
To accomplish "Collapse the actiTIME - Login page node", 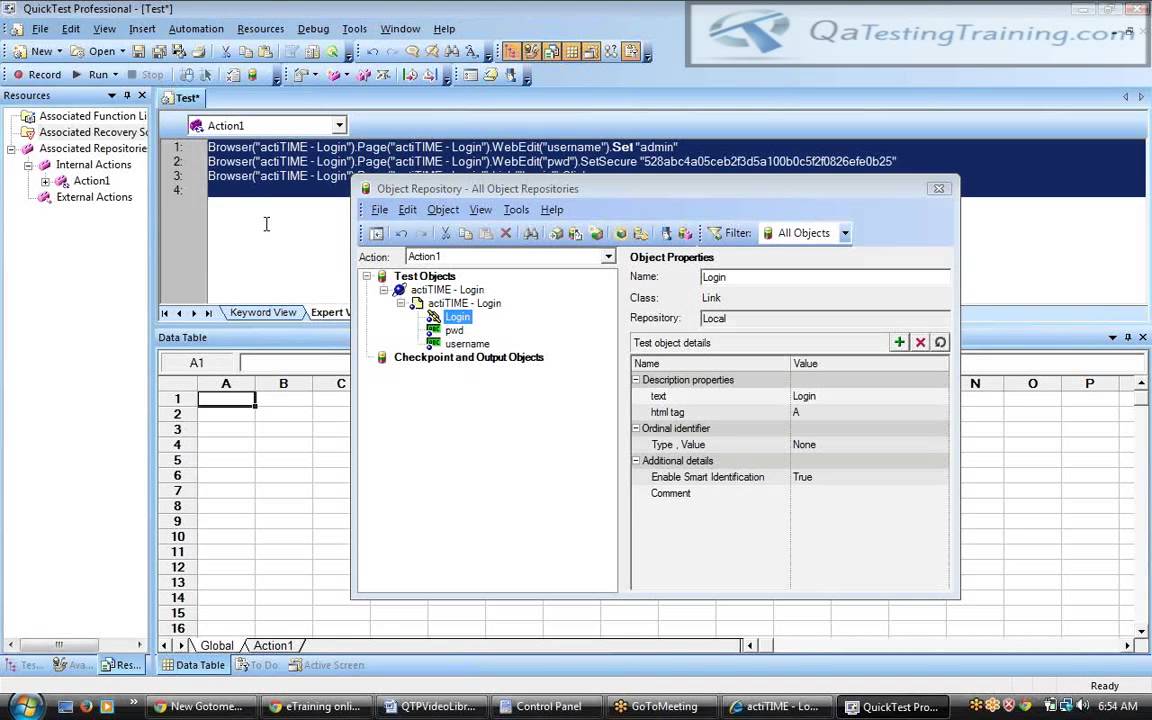I will click(x=400, y=303).
